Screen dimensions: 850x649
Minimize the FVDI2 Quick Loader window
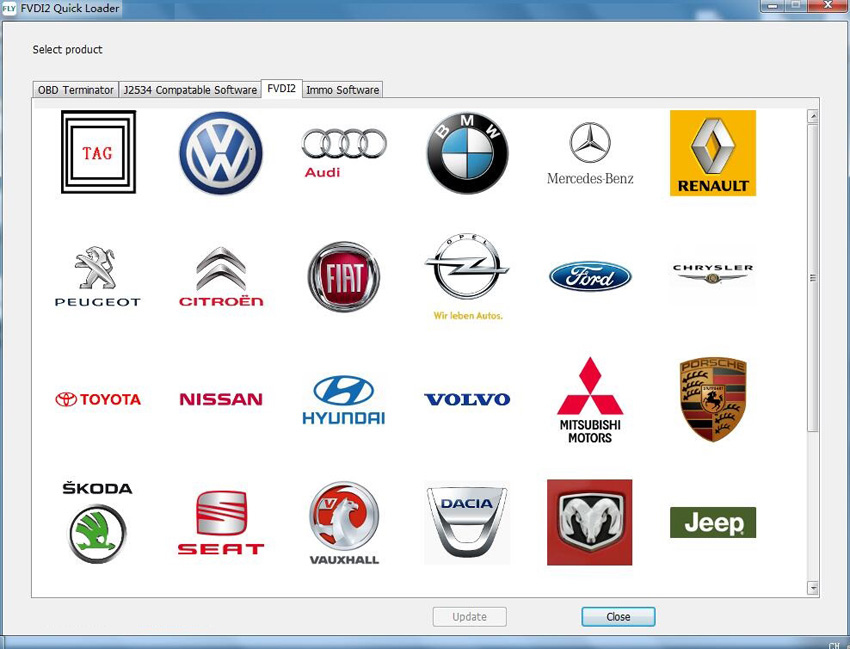point(774,5)
